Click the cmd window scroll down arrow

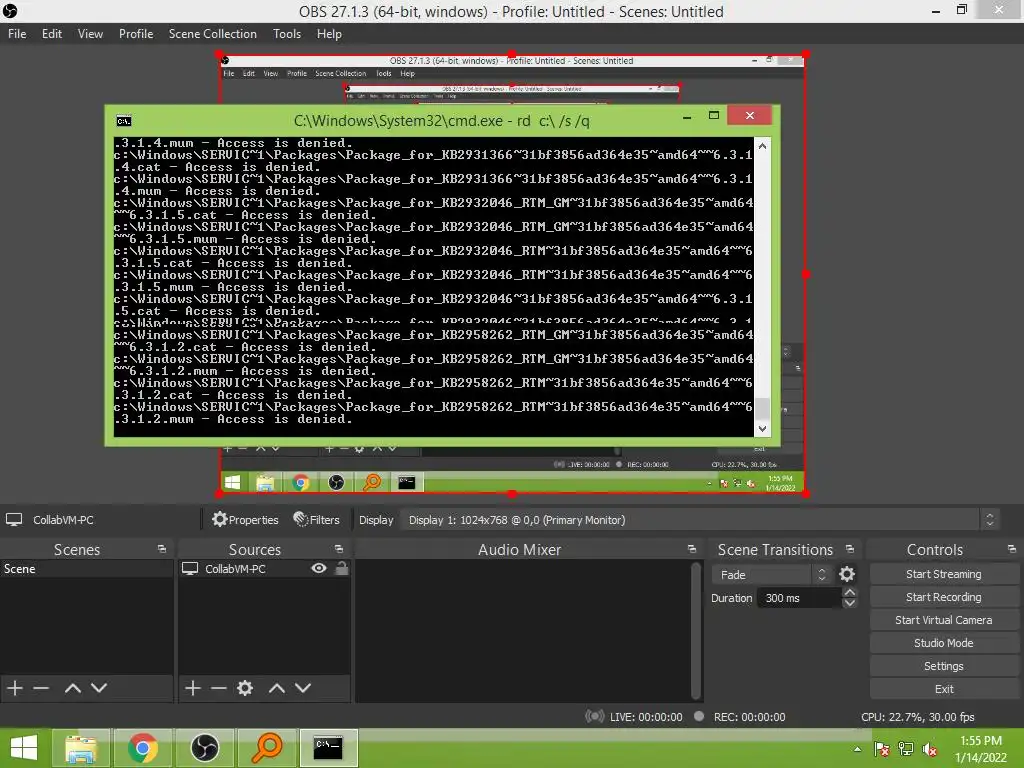pos(762,428)
